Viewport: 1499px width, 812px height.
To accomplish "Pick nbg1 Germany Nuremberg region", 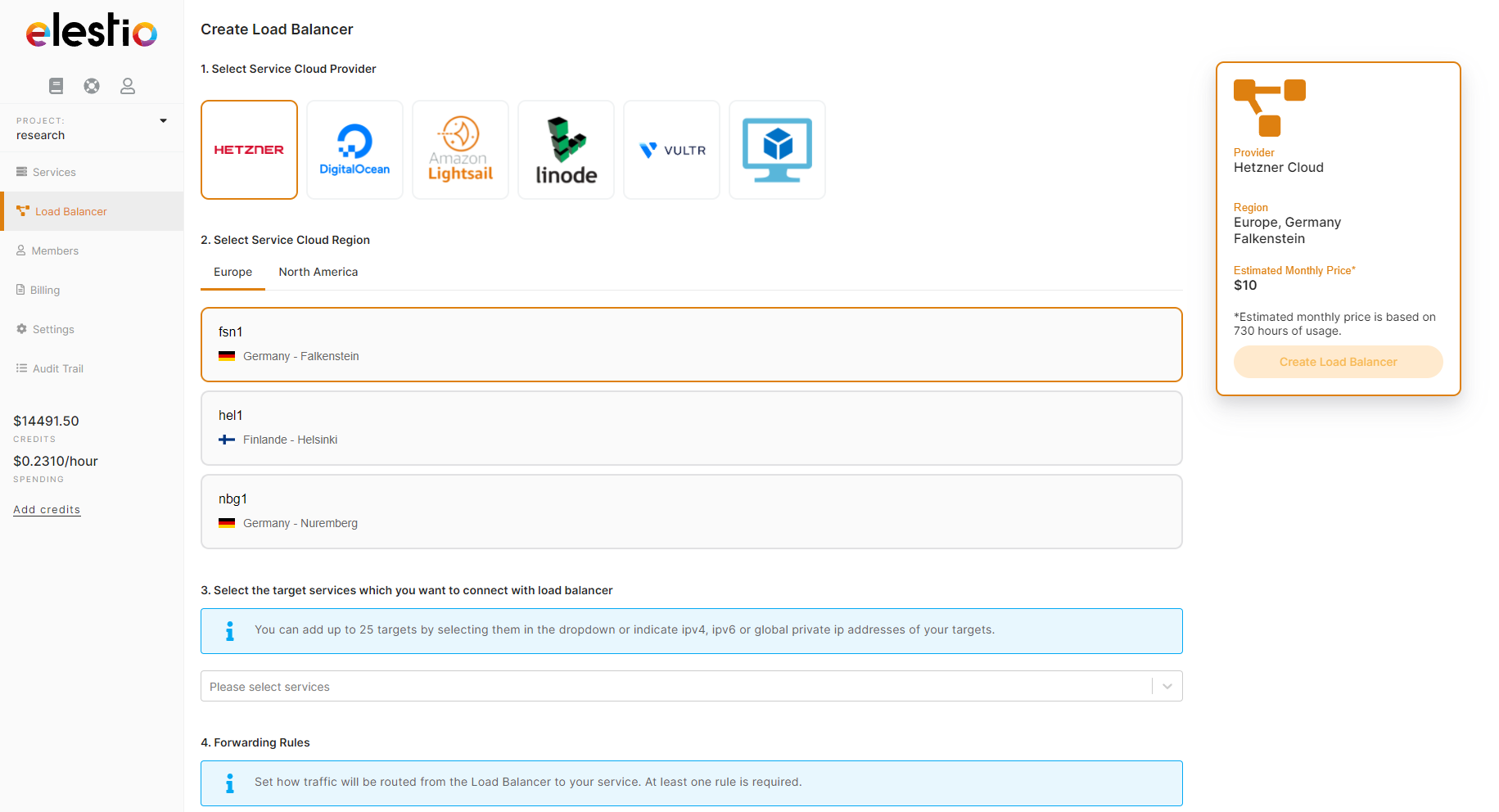I will coord(691,512).
